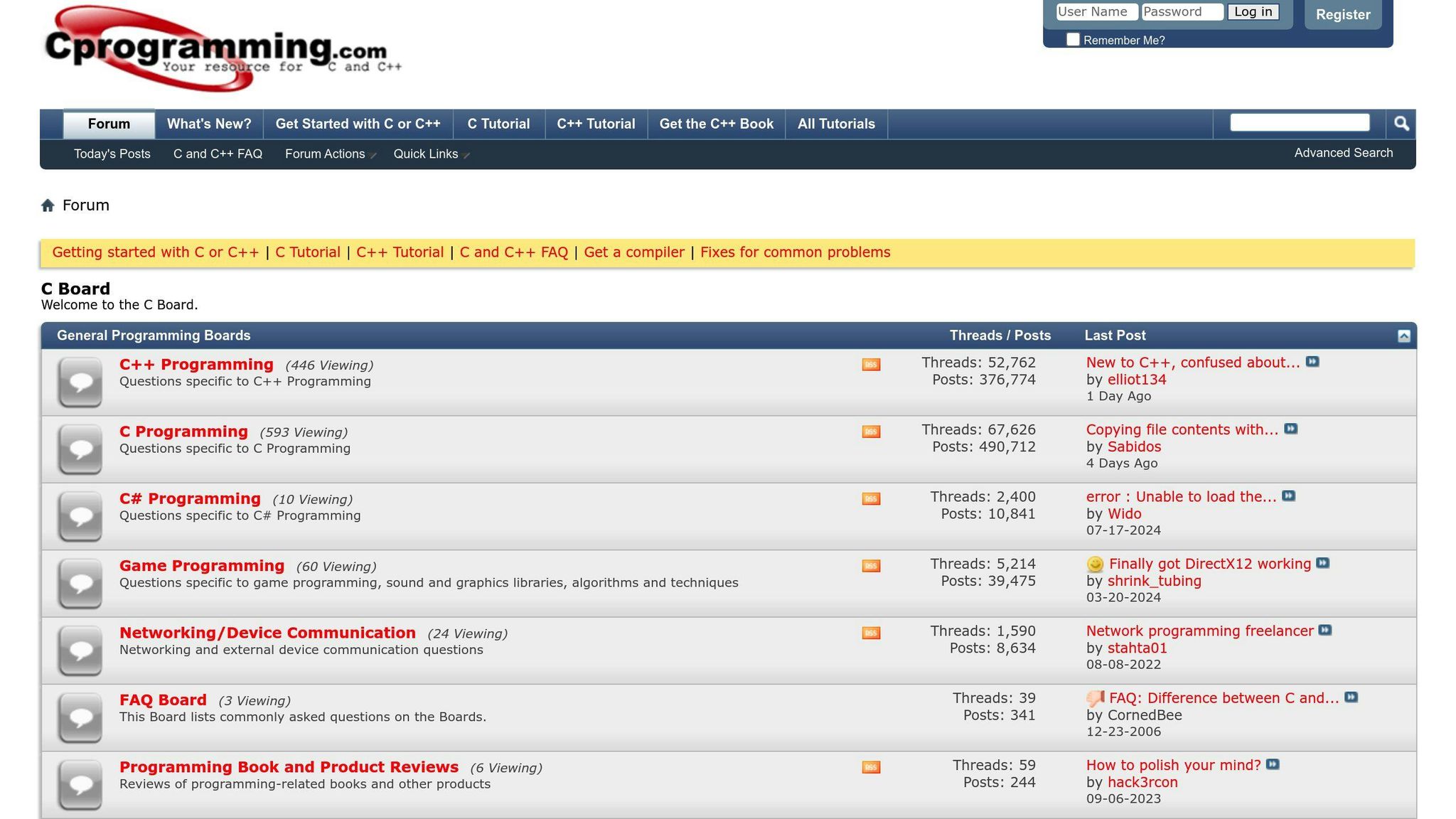Open the Advanced Search link
1456x819 pixels.
click(x=1343, y=153)
